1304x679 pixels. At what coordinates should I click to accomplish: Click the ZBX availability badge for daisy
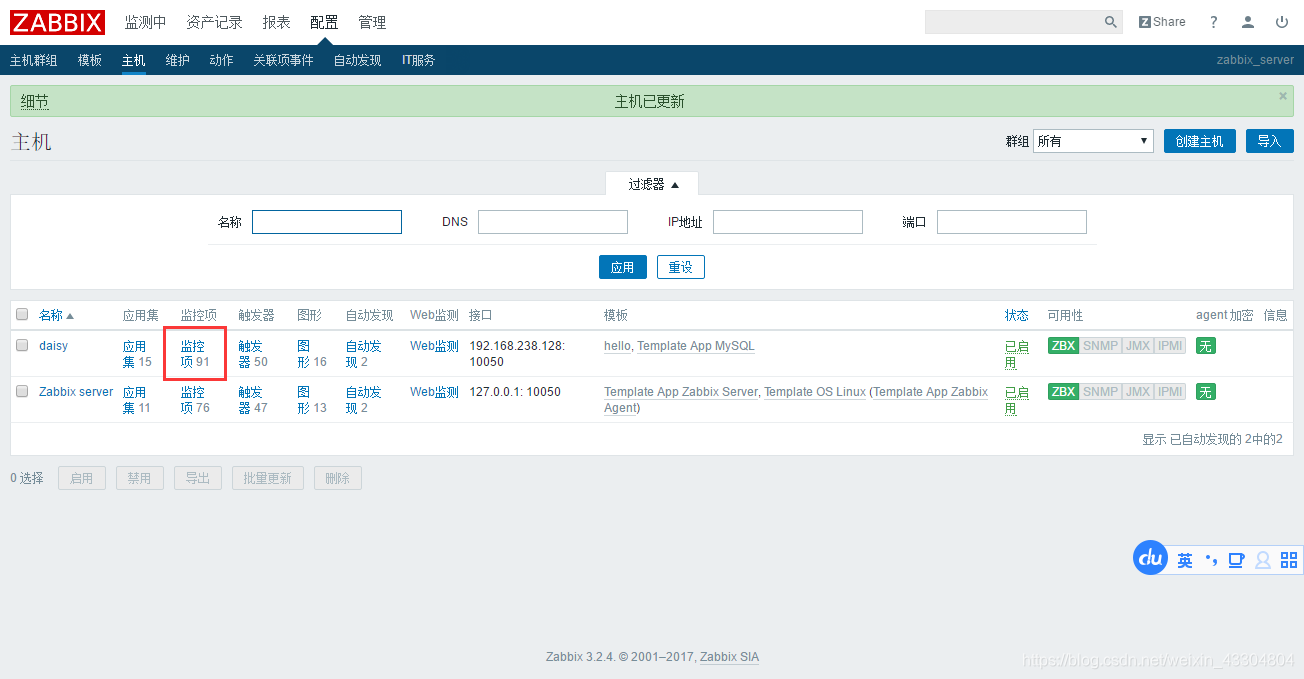pos(1063,346)
